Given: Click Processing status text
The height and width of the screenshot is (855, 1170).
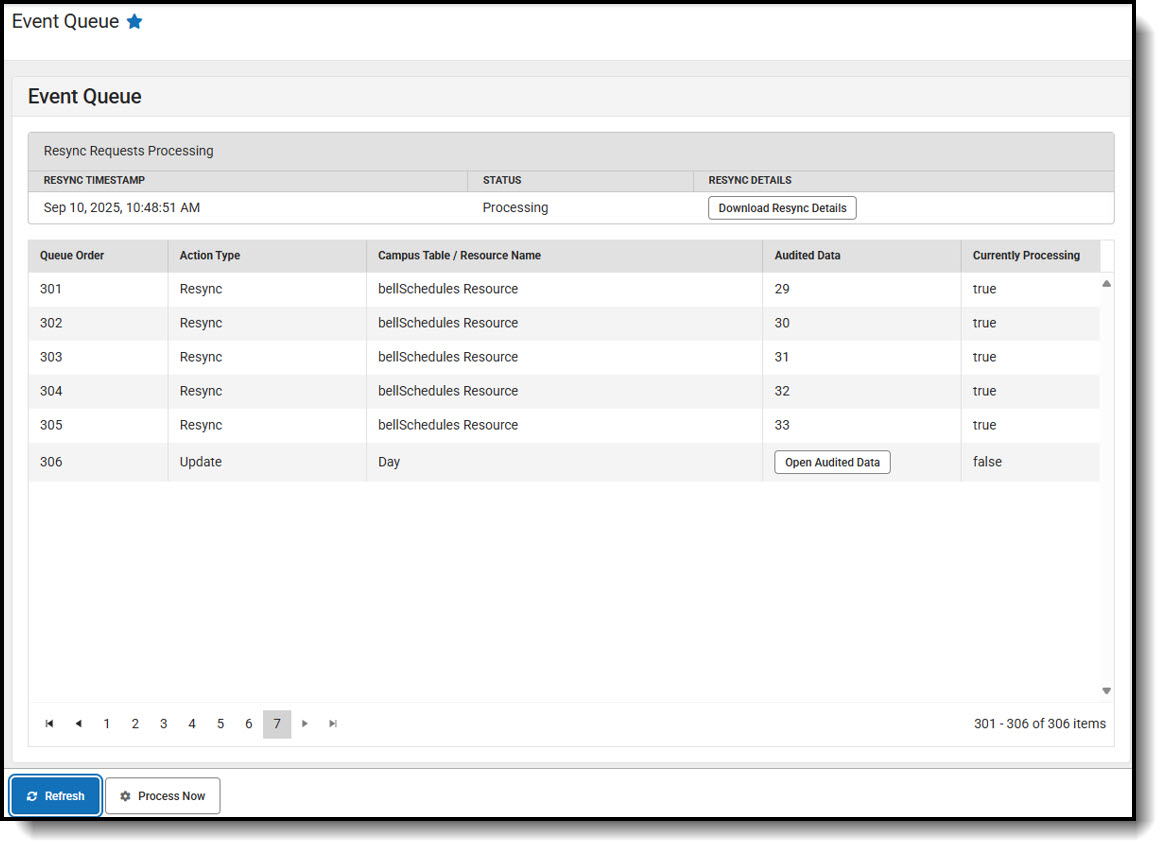Looking at the screenshot, I should point(515,207).
